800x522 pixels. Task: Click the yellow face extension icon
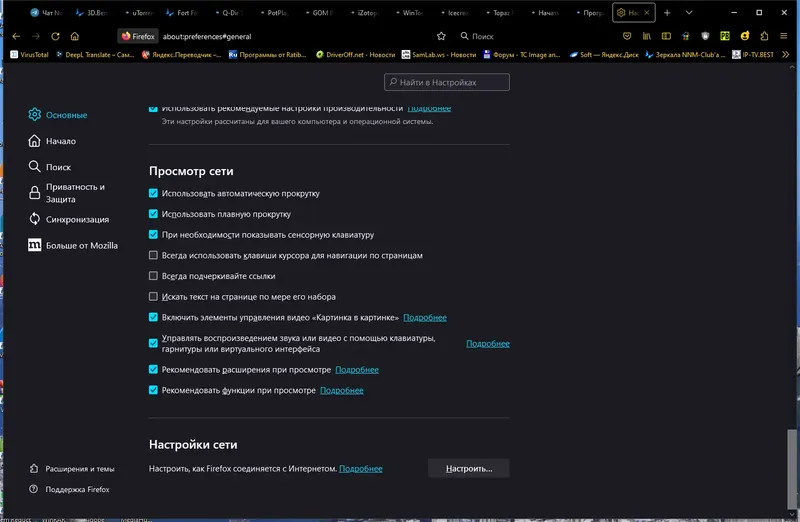[745, 36]
